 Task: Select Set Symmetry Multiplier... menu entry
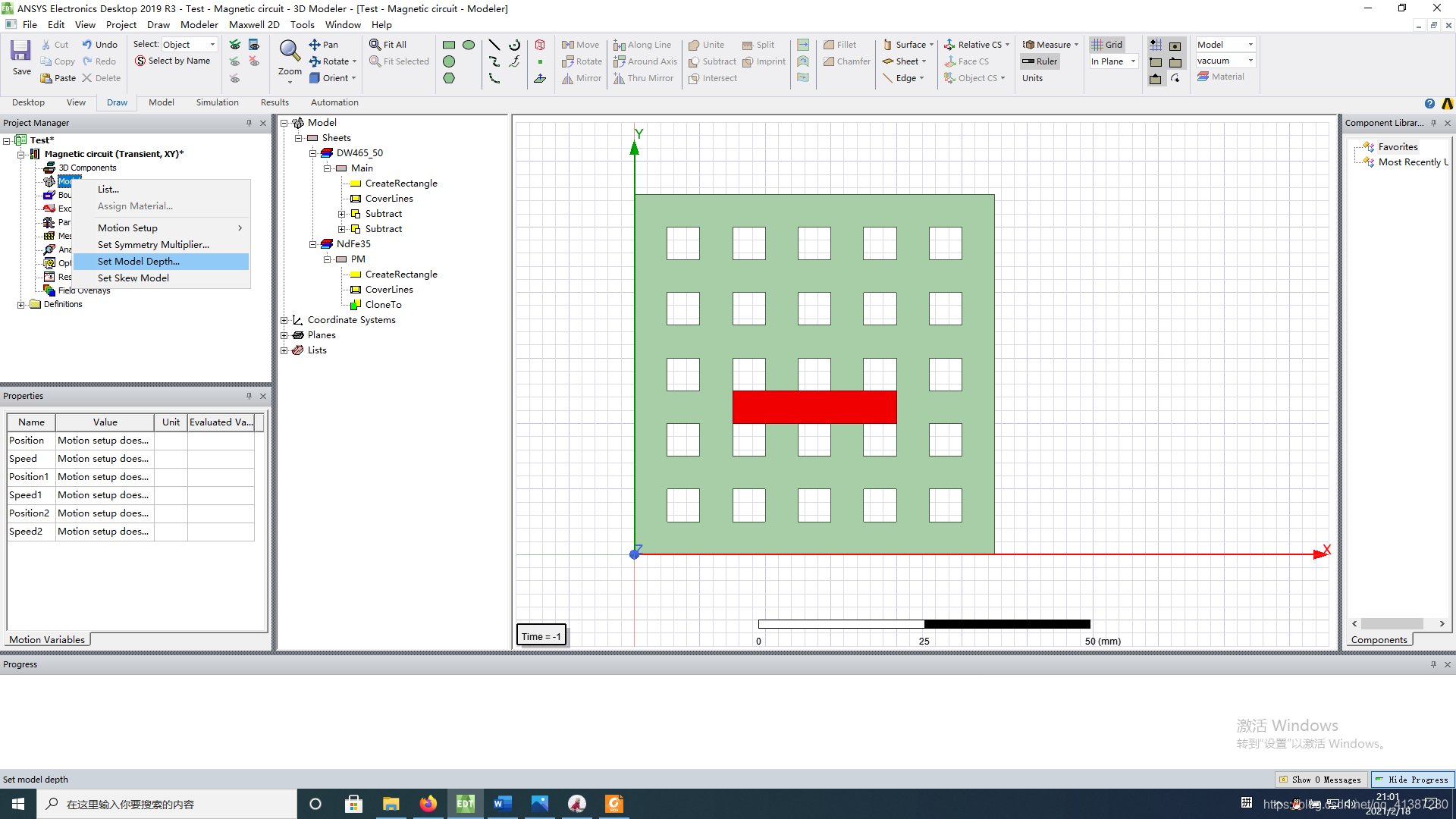(x=162, y=245)
